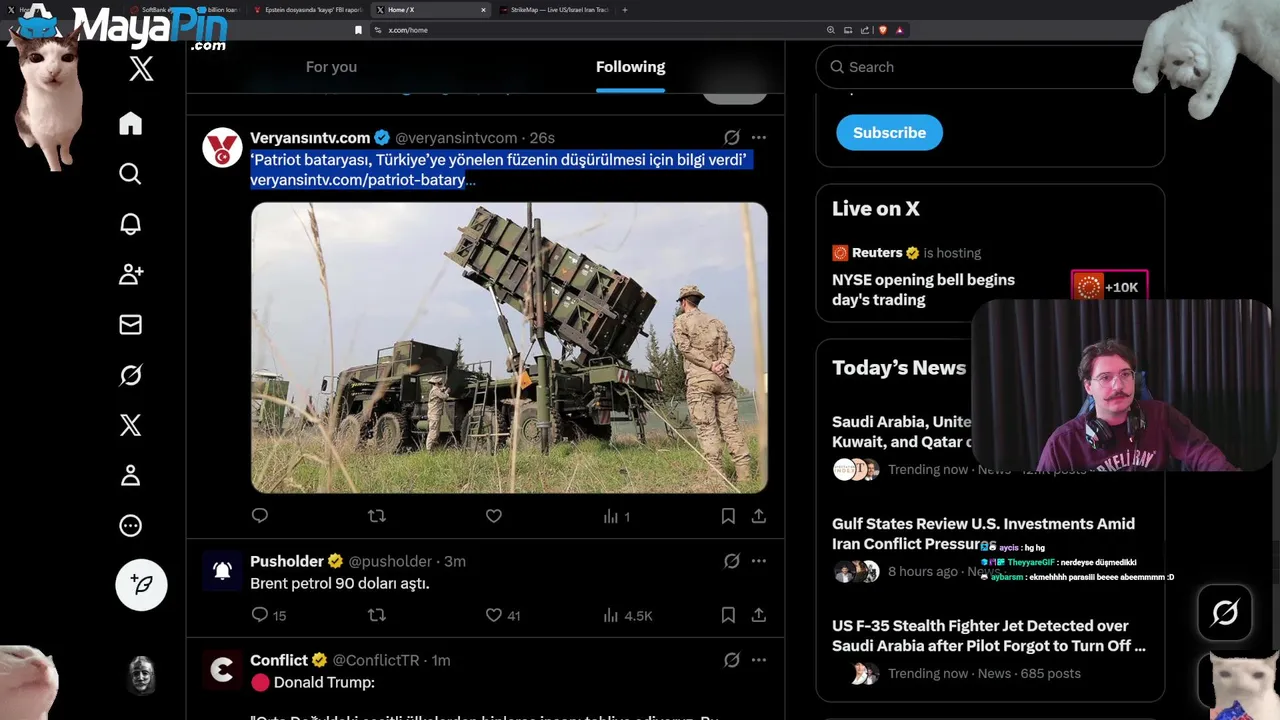Open the Follow people icon in sidebar
The image size is (1280, 720).
click(x=131, y=274)
